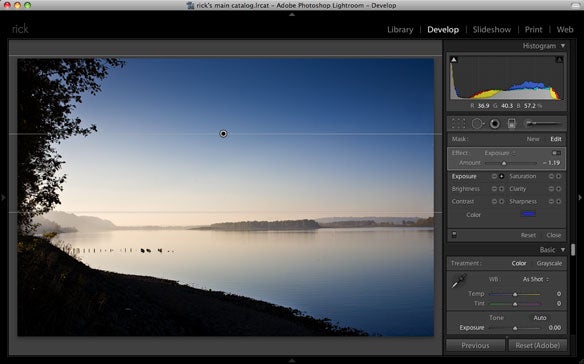Toggle the top panel with the arrow

pos(292,15)
